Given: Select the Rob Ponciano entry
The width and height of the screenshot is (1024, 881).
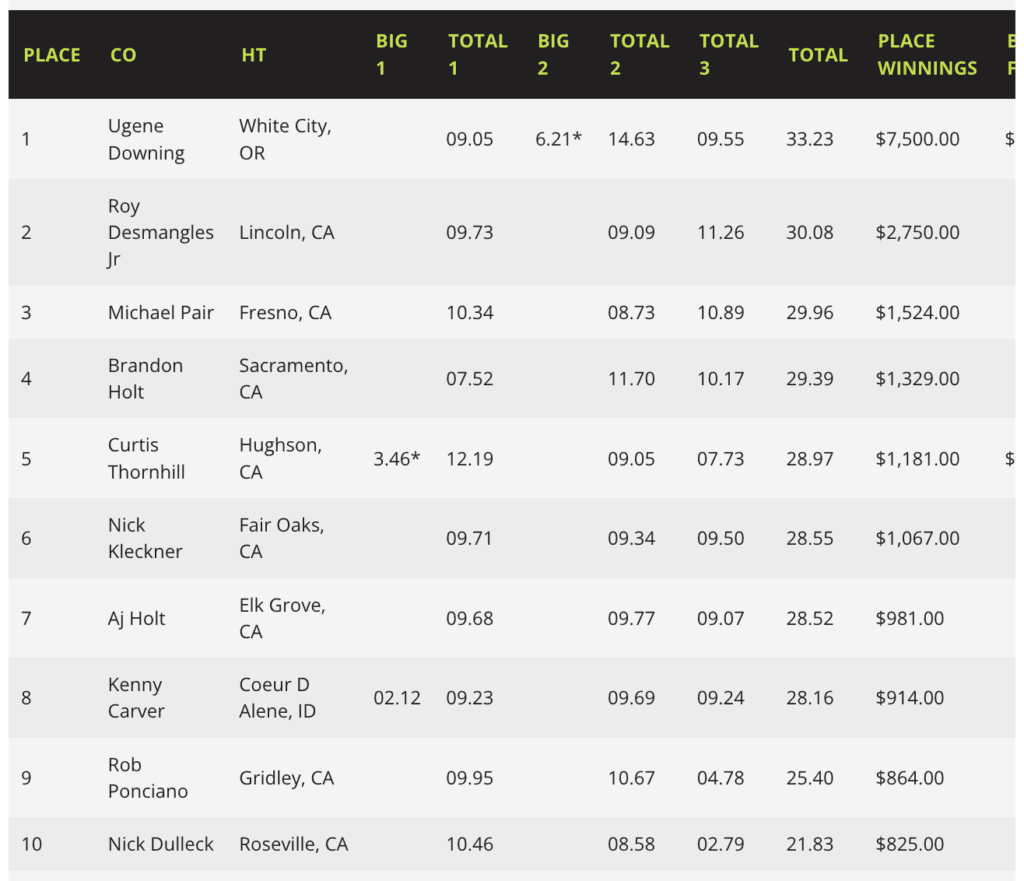Looking at the screenshot, I should (x=147, y=777).
